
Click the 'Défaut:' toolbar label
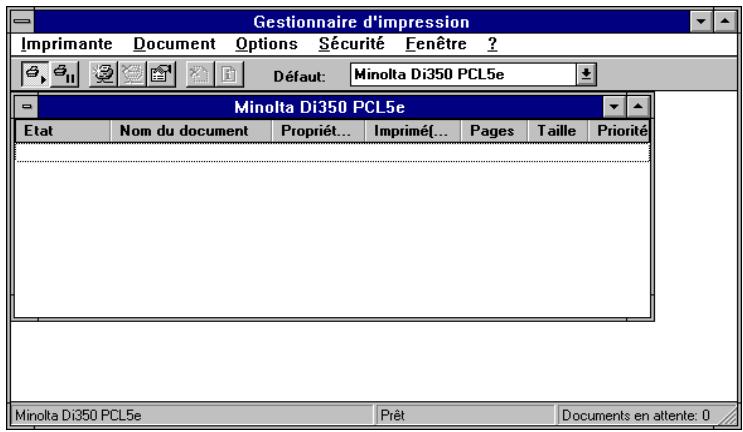(299, 76)
